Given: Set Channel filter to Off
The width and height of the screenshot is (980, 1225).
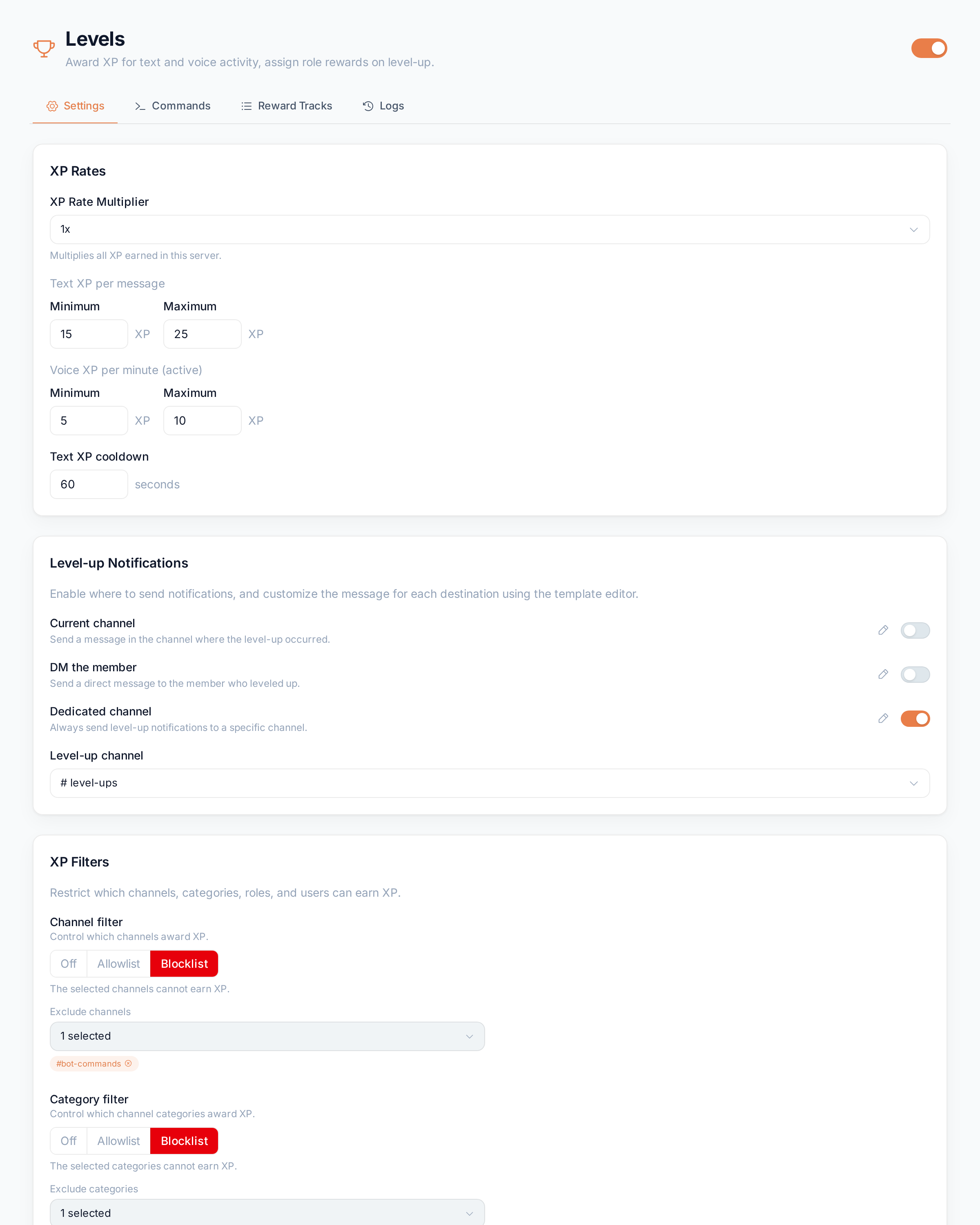Looking at the screenshot, I should pos(69,964).
